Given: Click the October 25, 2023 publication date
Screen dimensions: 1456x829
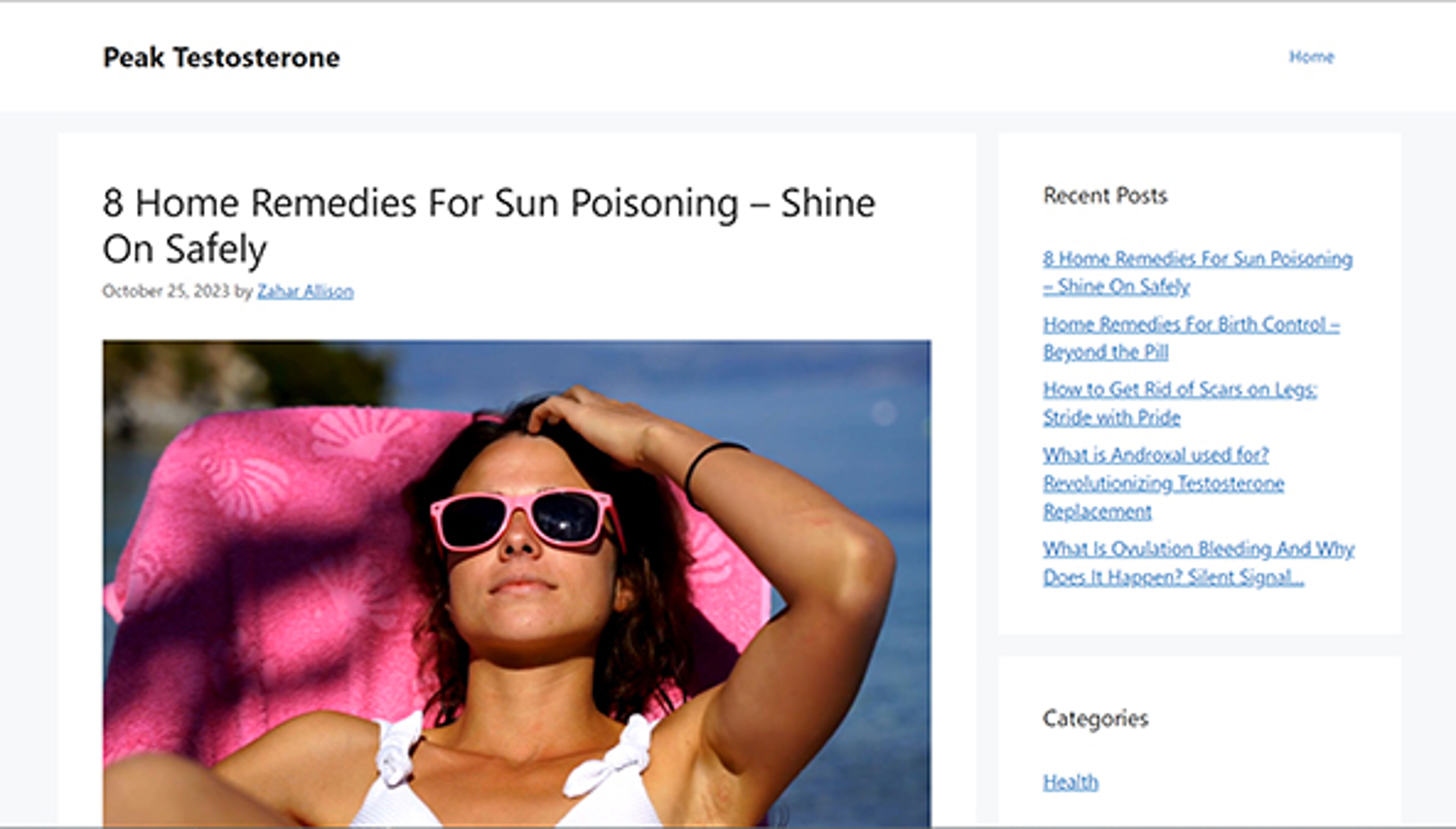Looking at the screenshot, I should (x=165, y=292).
